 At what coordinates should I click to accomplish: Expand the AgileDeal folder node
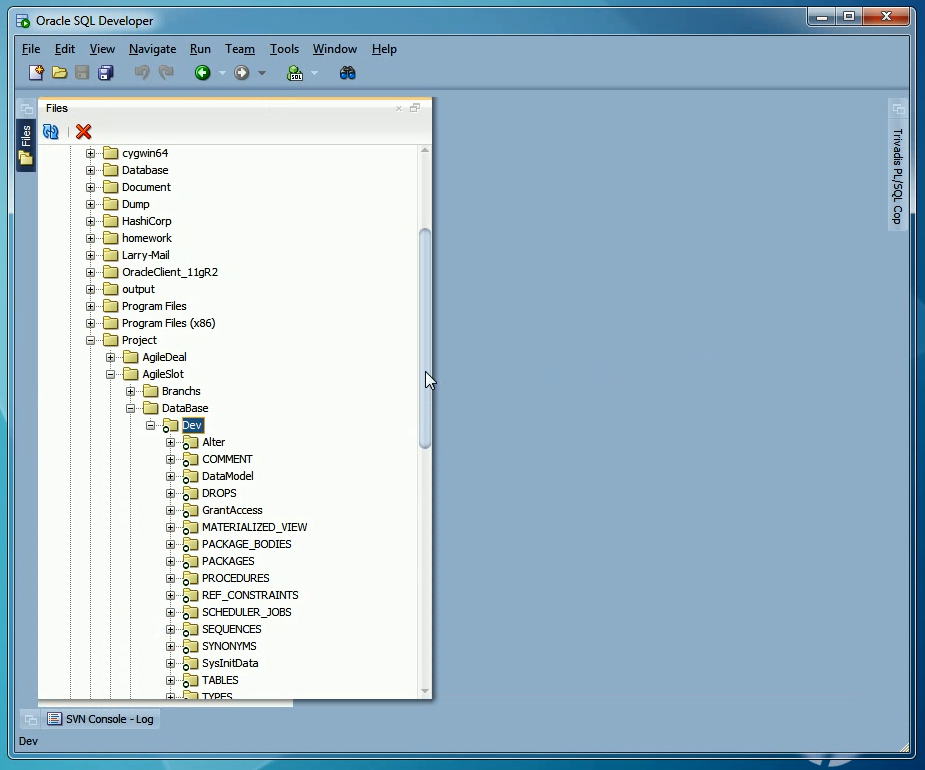tap(110, 358)
